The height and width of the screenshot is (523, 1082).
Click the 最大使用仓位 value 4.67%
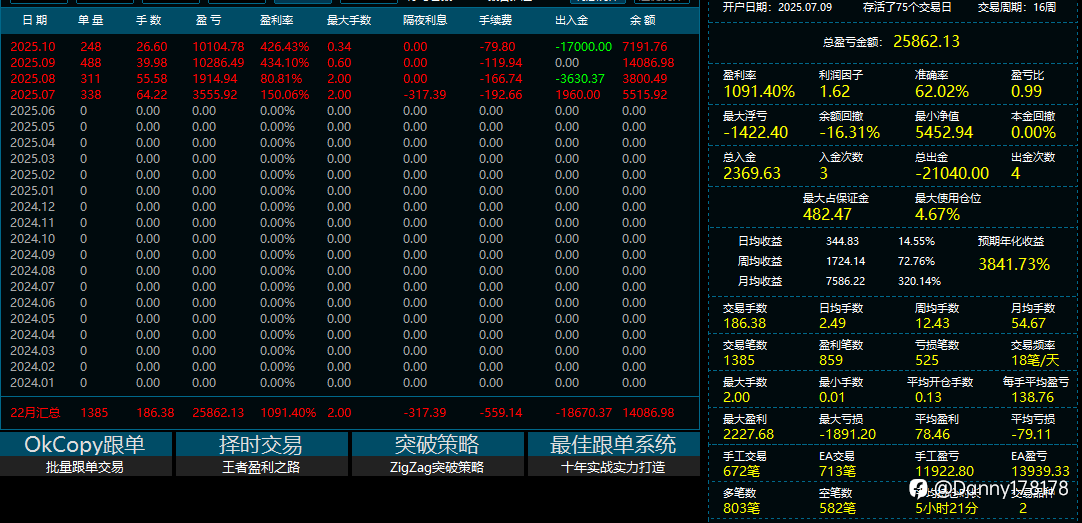[937, 214]
